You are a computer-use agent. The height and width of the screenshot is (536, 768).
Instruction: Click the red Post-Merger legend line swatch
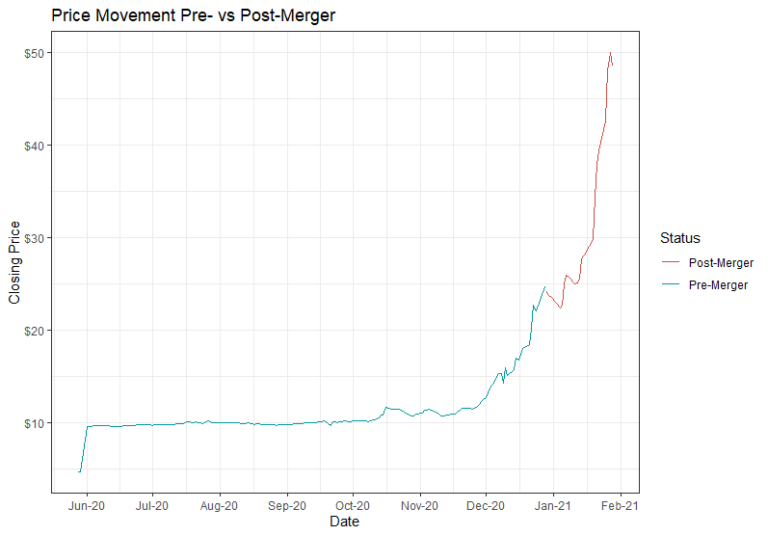coord(669,263)
